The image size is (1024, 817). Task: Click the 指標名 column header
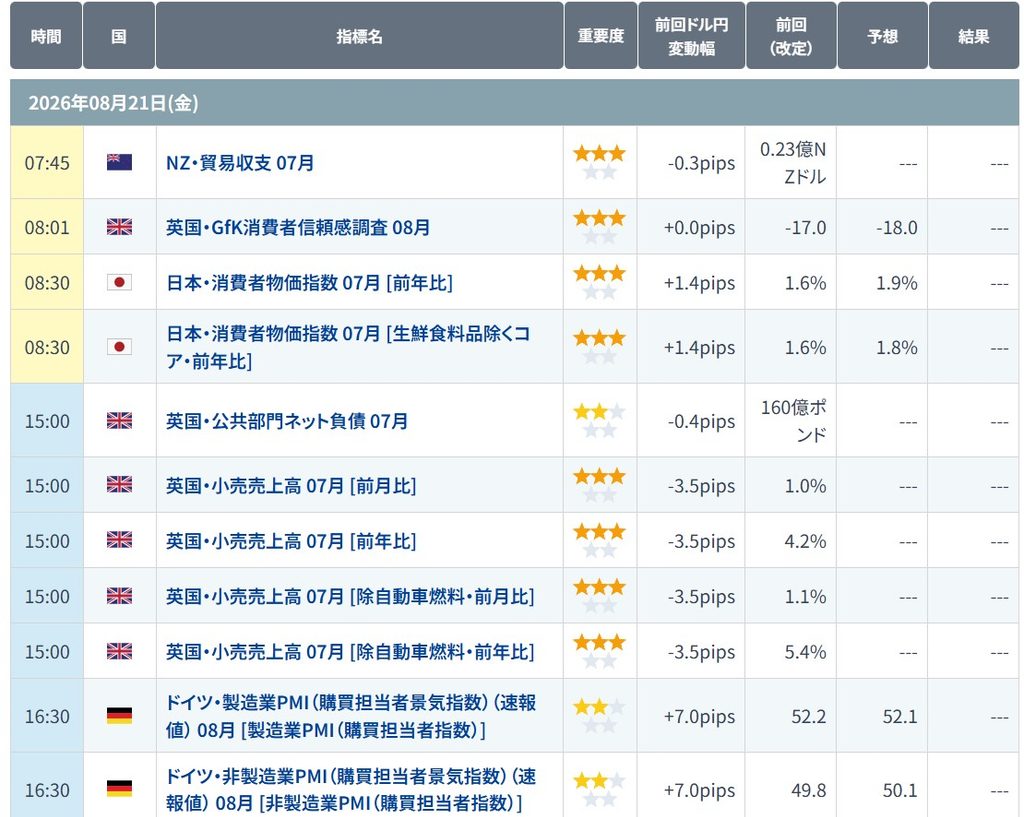coord(360,35)
